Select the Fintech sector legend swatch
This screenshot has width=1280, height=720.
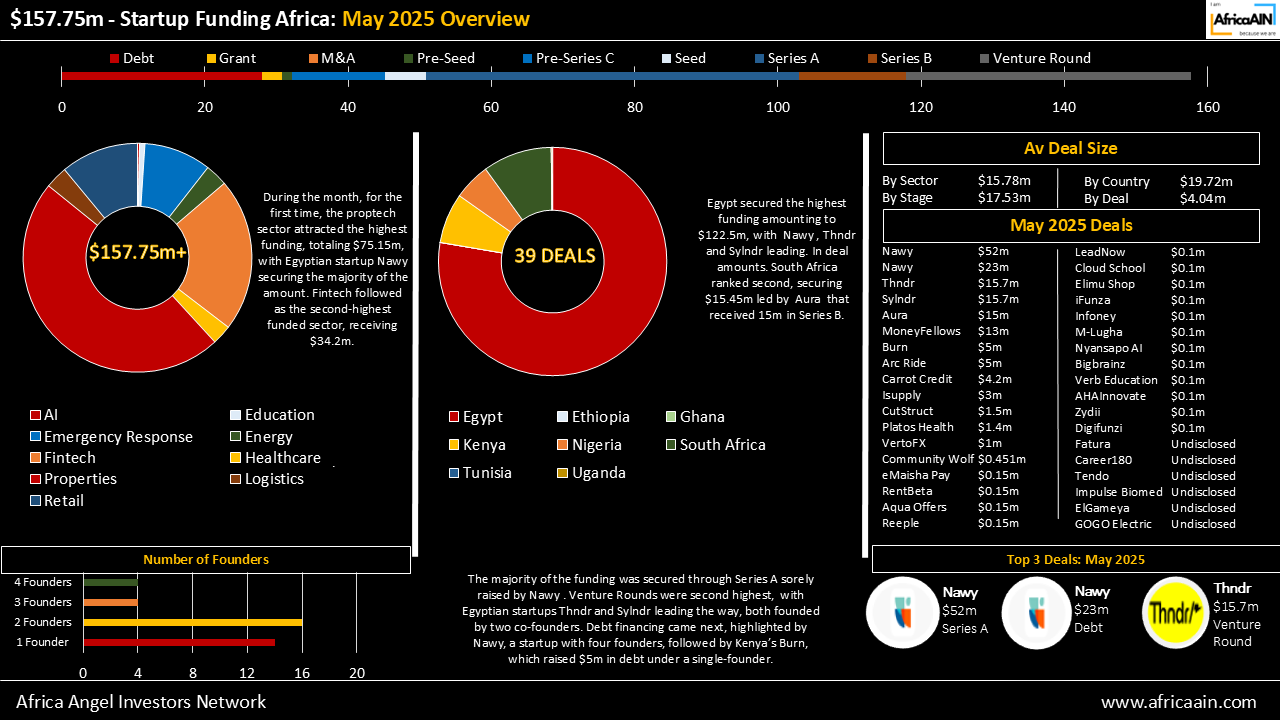point(35,458)
